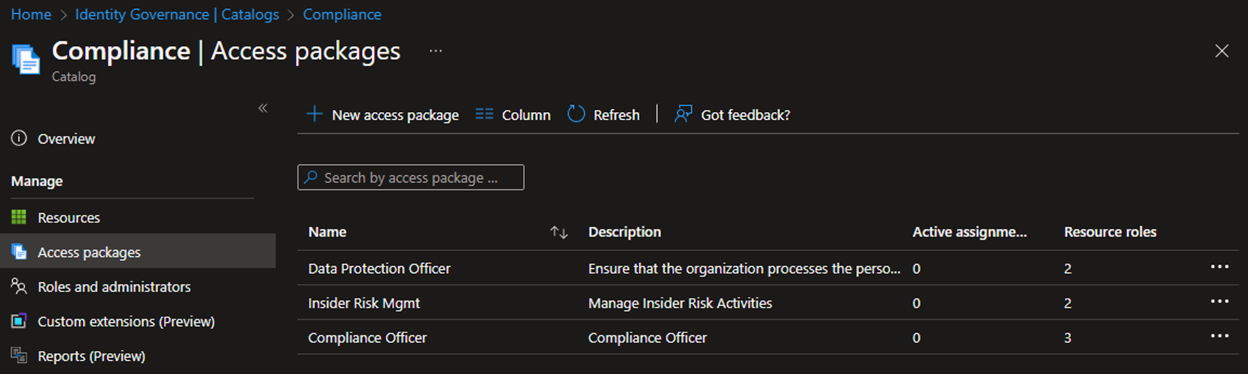Click the Name sort arrows icon

559,232
